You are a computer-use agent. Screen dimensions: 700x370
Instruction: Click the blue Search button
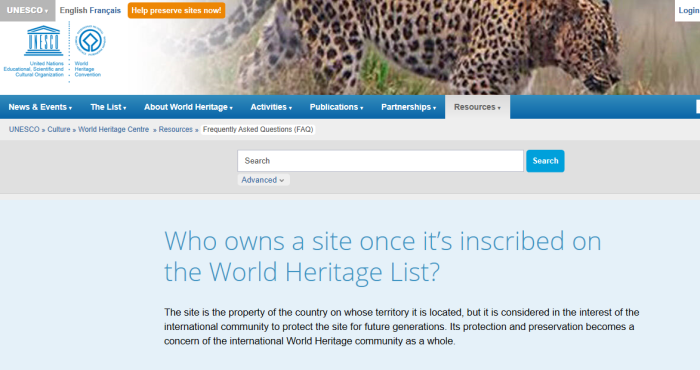coord(545,161)
